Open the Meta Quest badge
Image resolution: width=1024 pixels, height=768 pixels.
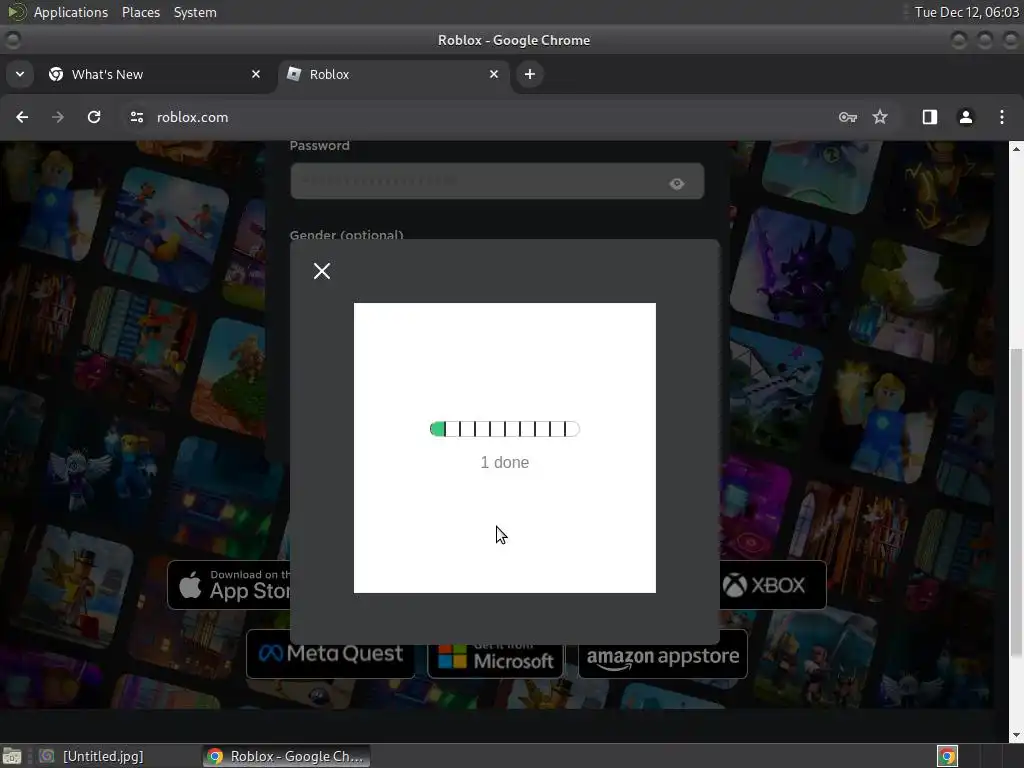pyautogui.click(x=330, y=654)
